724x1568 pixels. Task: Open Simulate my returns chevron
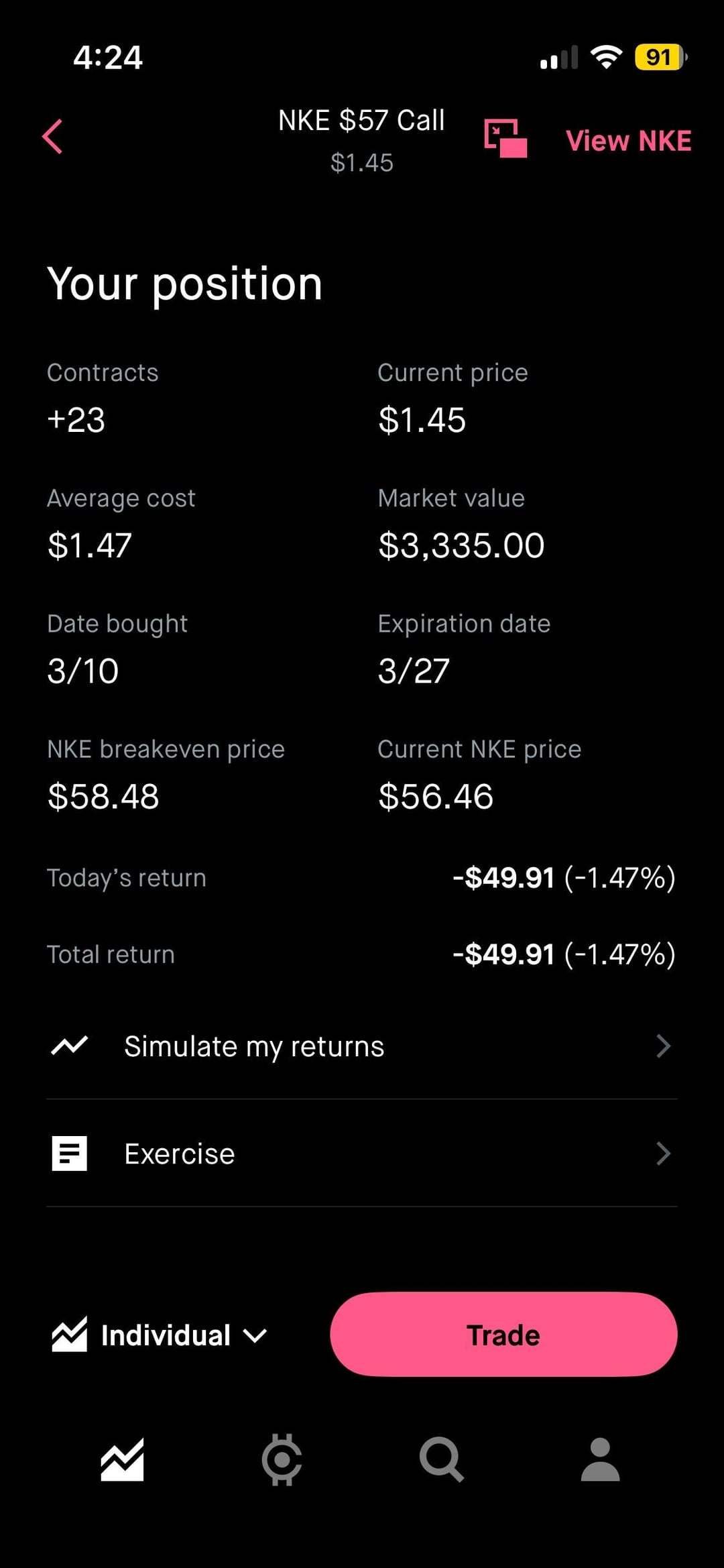point(663,1046)
